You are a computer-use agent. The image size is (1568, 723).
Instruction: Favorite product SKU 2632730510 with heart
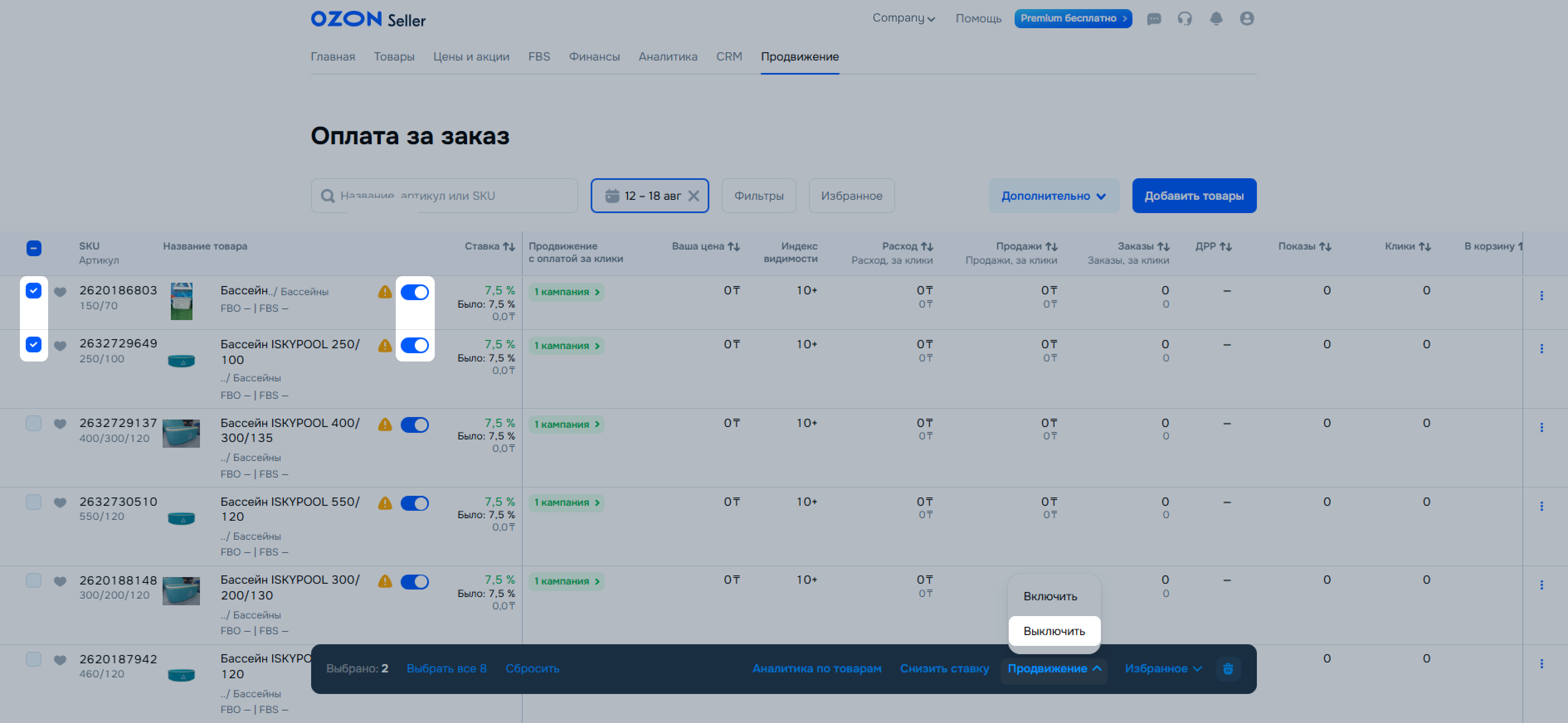point(60,503)
